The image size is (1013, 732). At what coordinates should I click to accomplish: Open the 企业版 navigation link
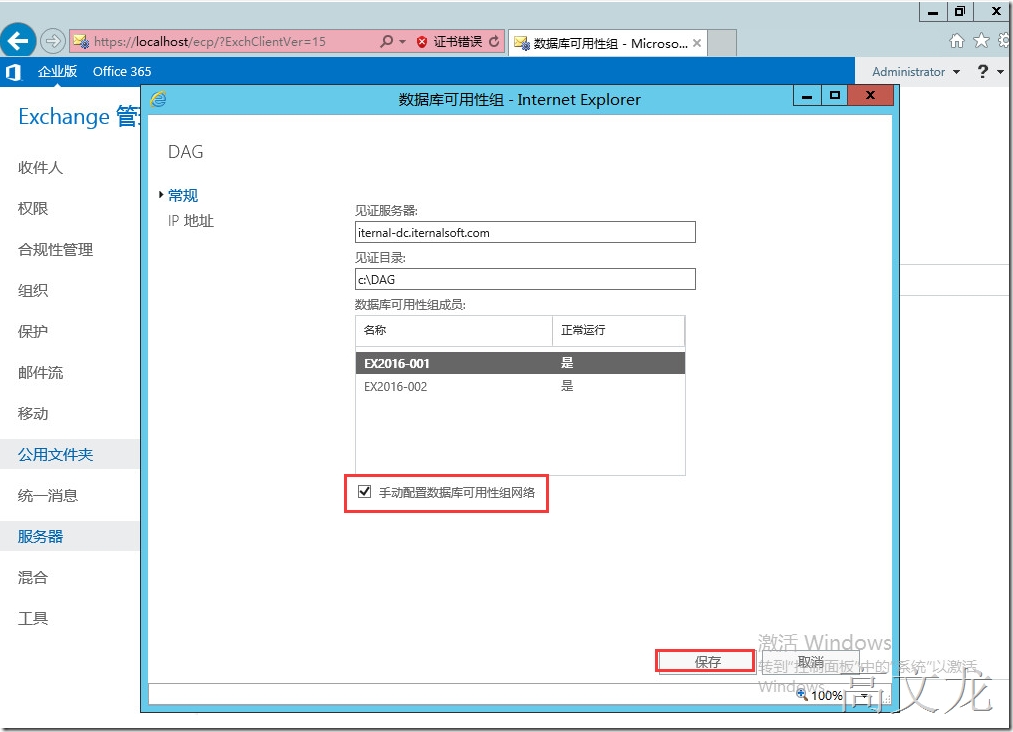[57, 72]
